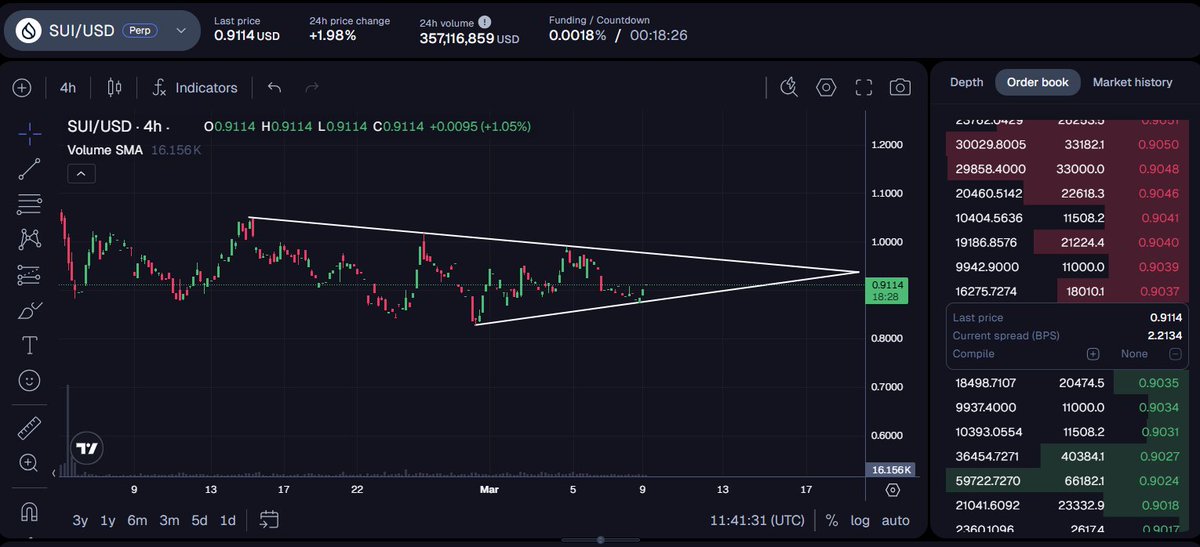This screenshot has width=1200, height=547.
Task: Open the quick search icon
Action: (789, 88)
